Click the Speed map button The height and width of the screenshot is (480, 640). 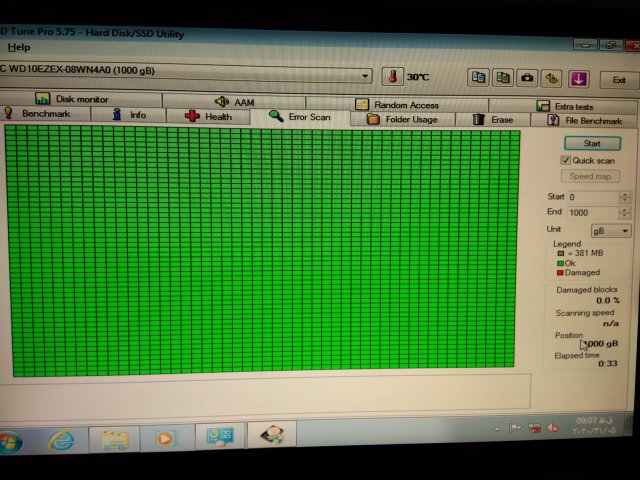click(x=590, y=176)
